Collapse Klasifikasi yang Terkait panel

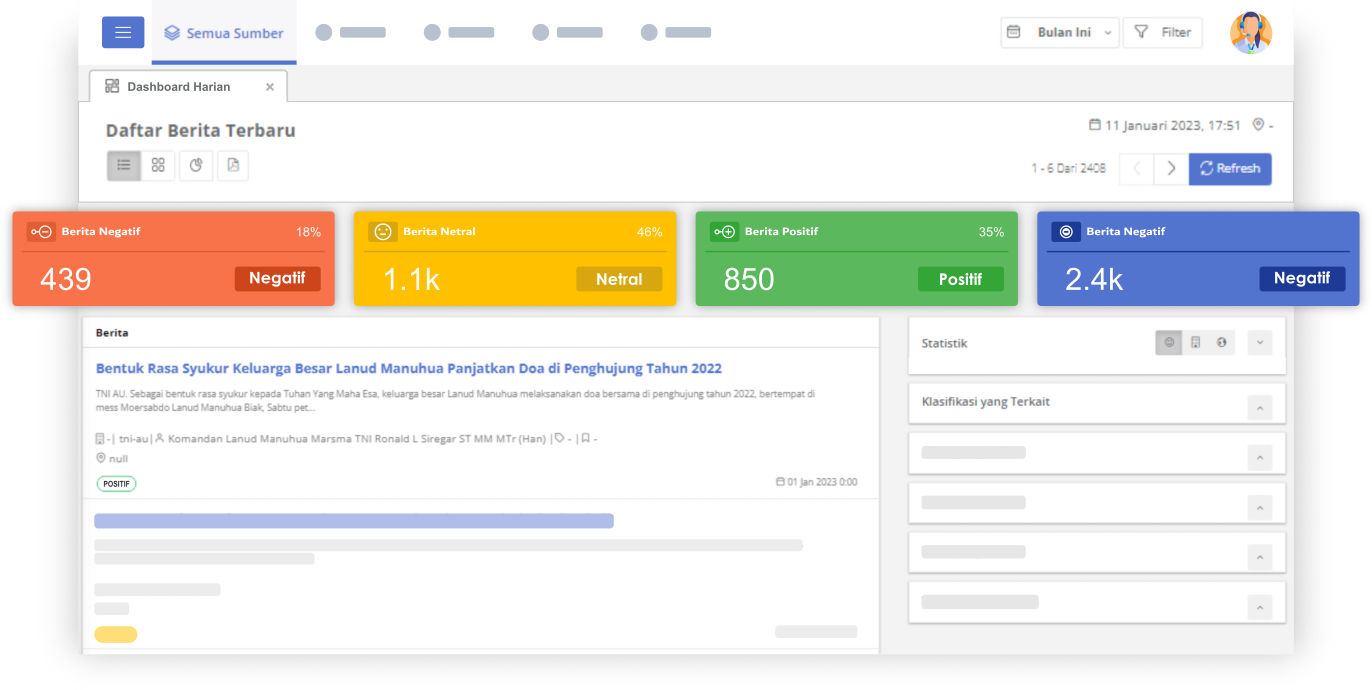1260,407
